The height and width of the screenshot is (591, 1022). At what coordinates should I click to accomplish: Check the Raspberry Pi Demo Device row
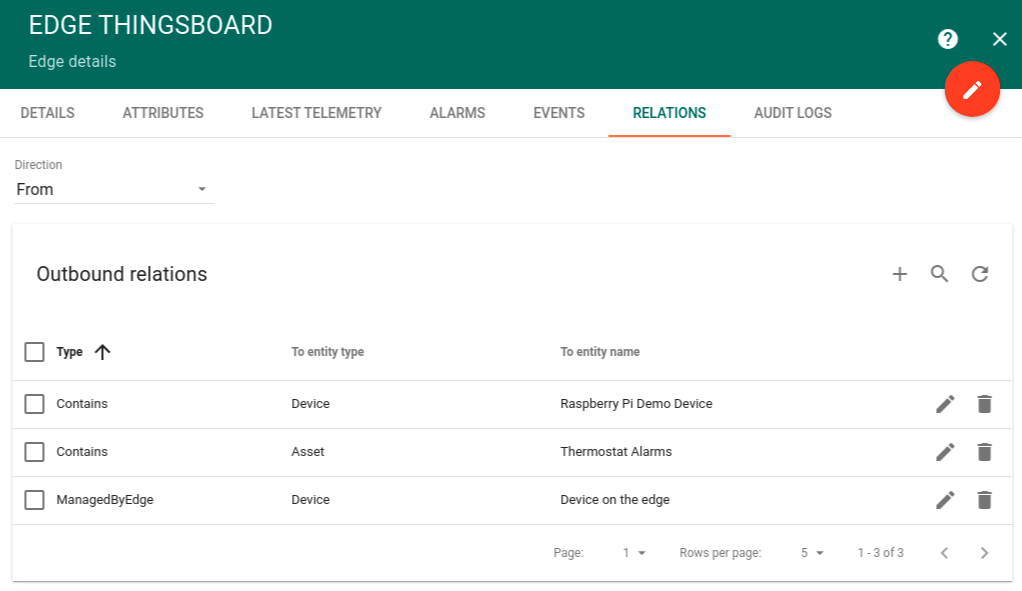click(x=35, y=404)
